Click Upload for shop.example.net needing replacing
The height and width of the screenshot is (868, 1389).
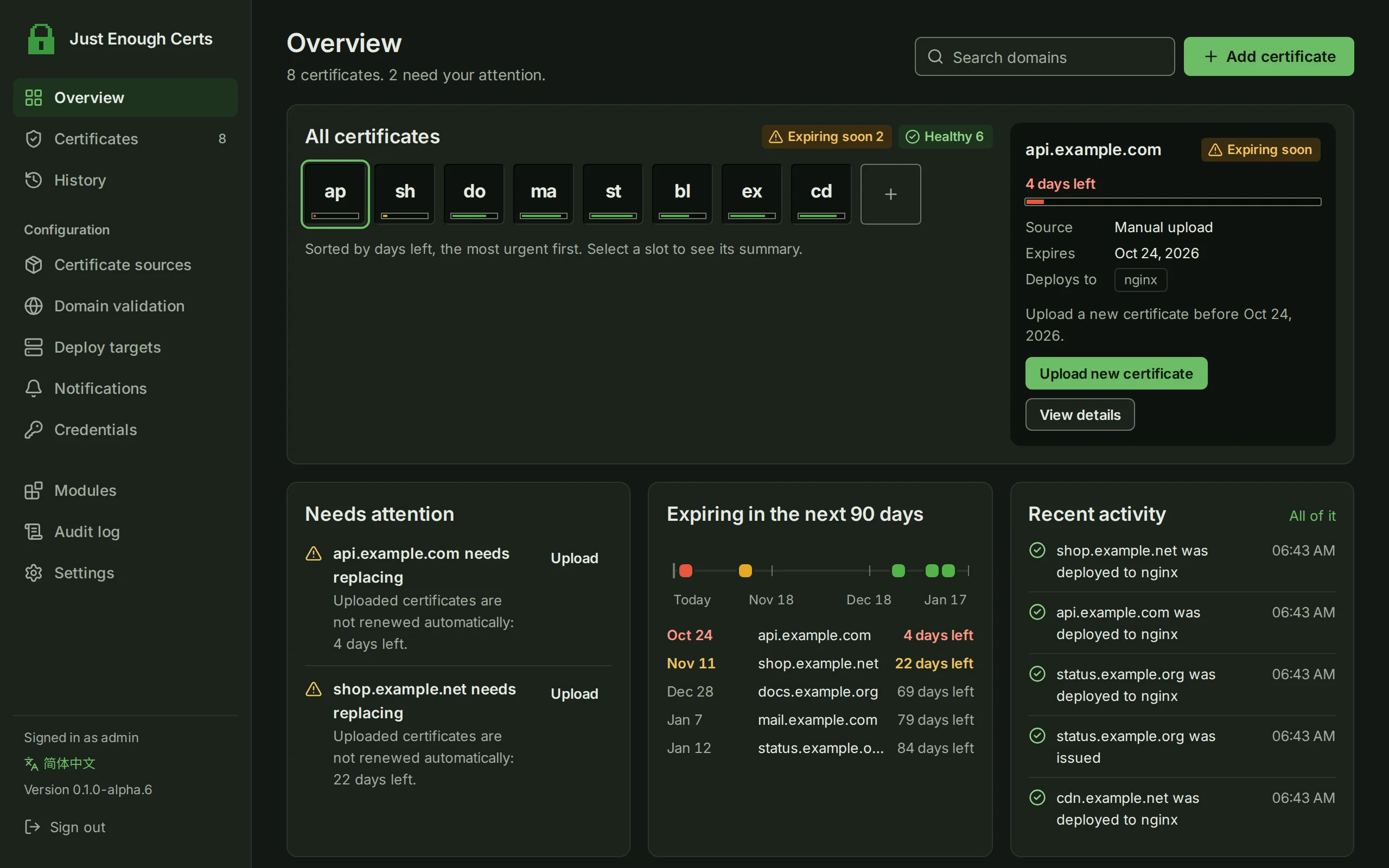574,693
